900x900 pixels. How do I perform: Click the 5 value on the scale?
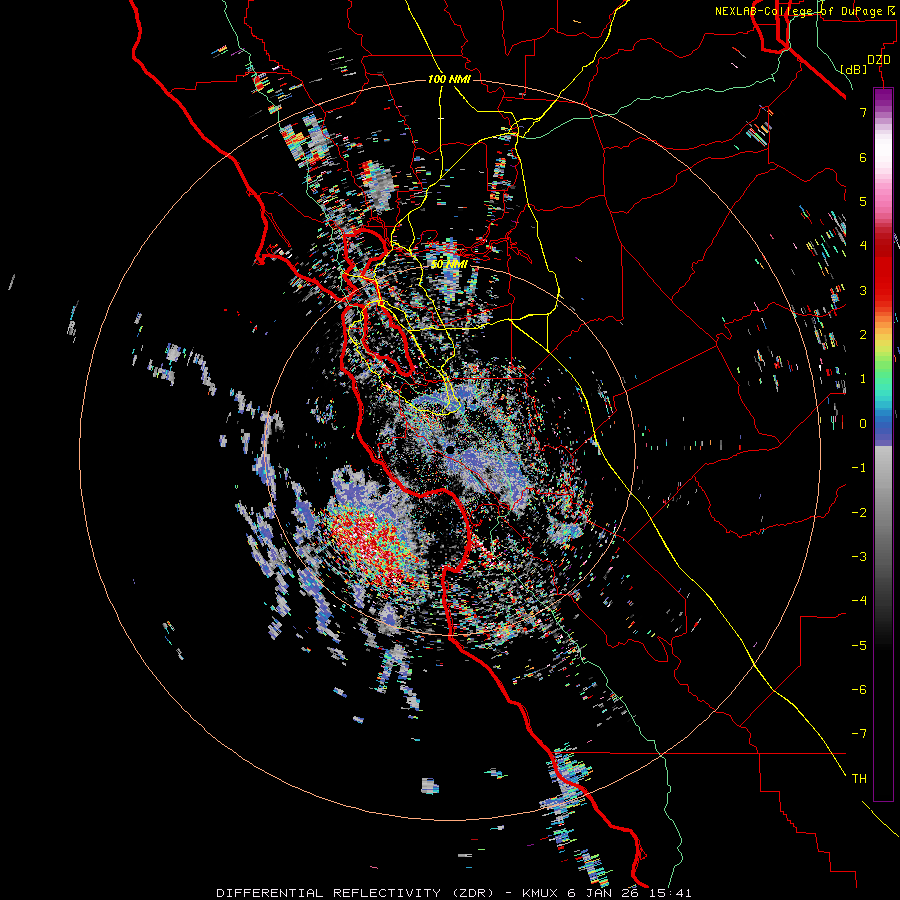[x=863, y=201]
